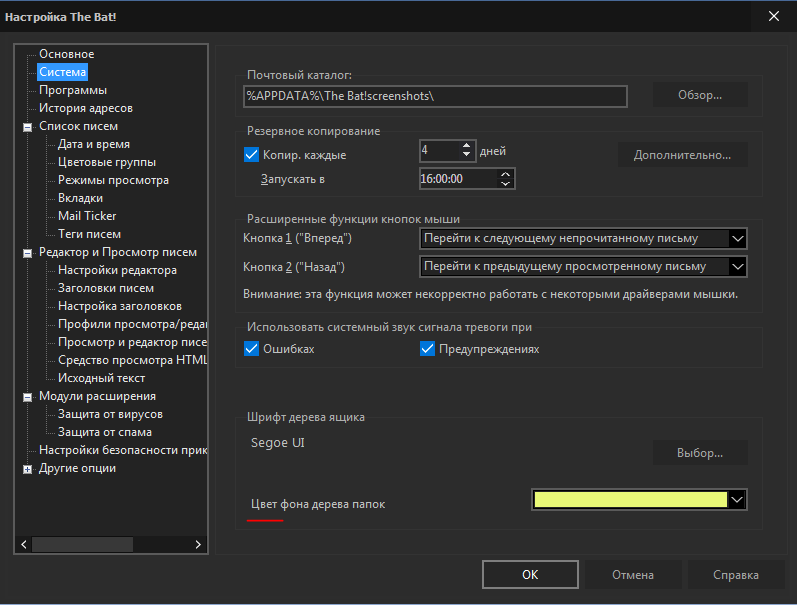Open Настройка заголовков section
Screen dimensions: 797x606
pos(119,306)
